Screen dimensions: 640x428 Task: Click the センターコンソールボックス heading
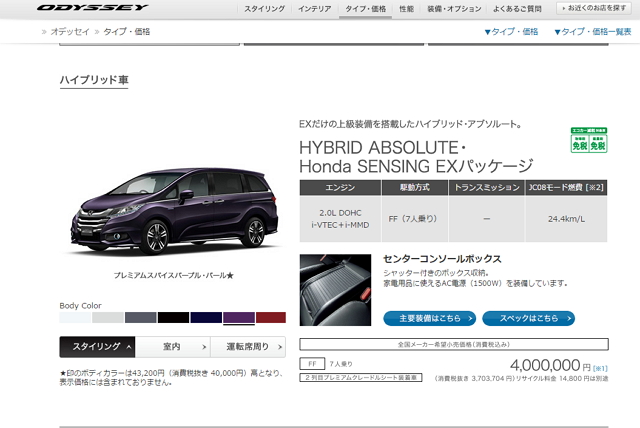(442, 259)
